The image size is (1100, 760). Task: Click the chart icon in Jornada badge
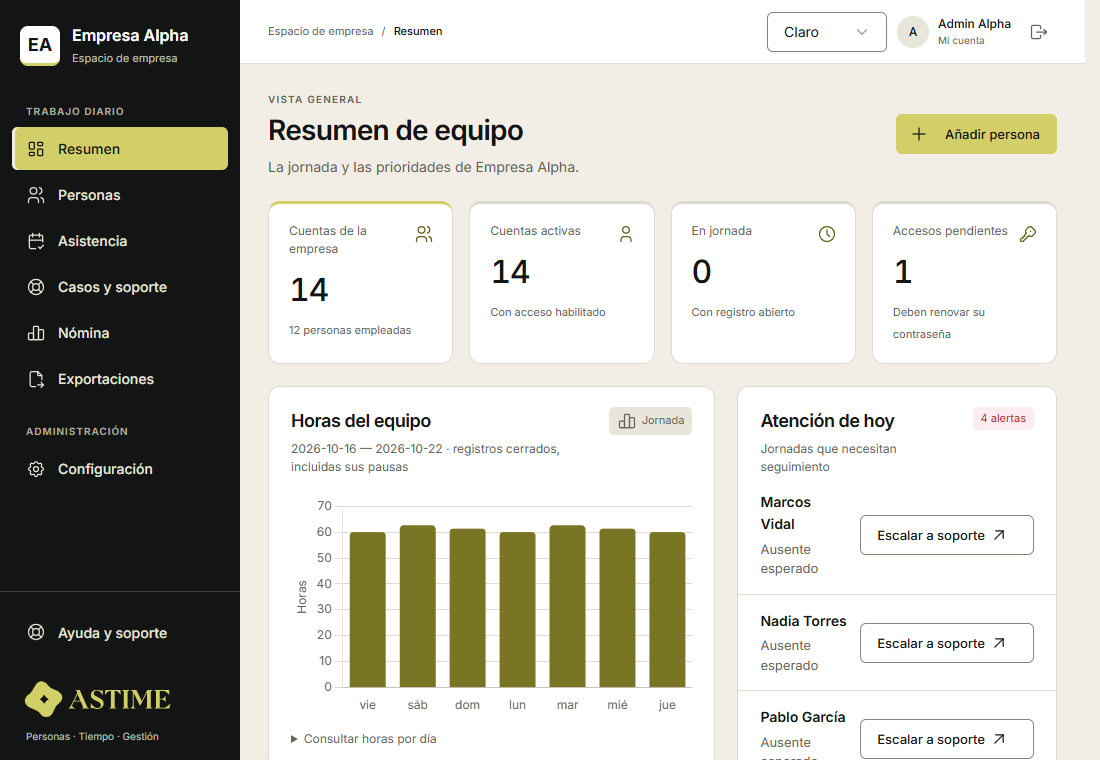point(626,421)
